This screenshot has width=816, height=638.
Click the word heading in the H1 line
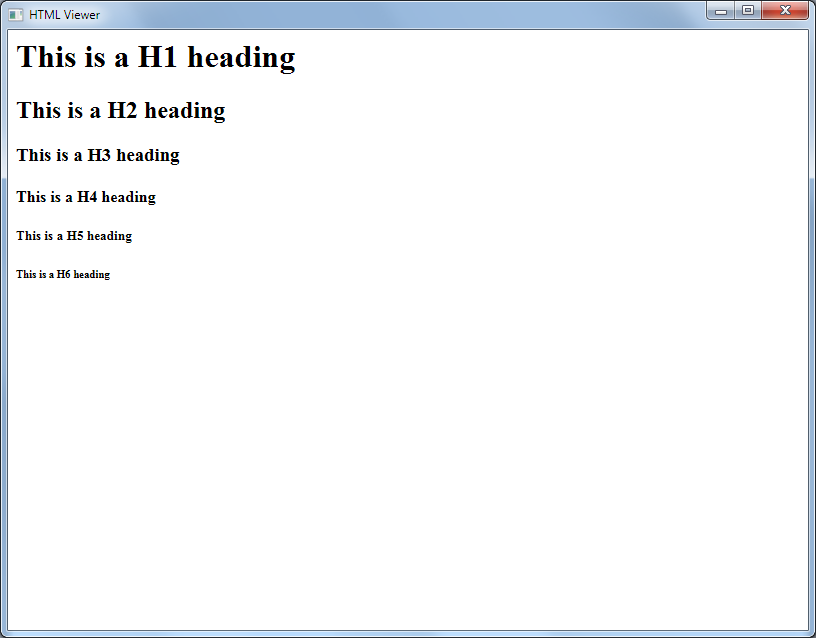coord(248,57)
